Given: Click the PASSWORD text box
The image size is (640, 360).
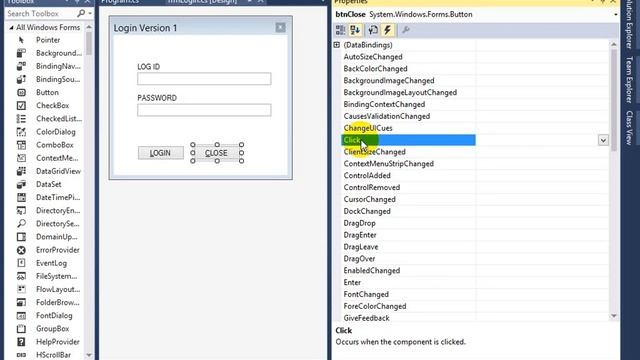Looking at the screenshot, I should click(204, 110).
